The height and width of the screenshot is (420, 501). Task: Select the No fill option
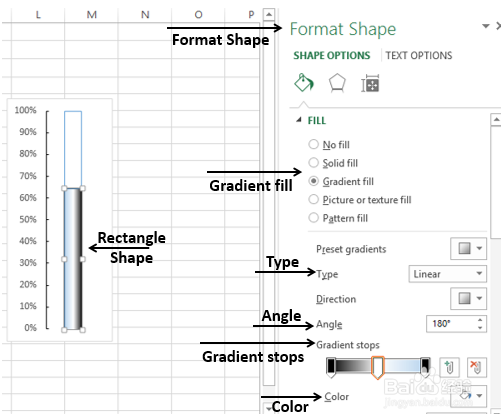[329, 144]
